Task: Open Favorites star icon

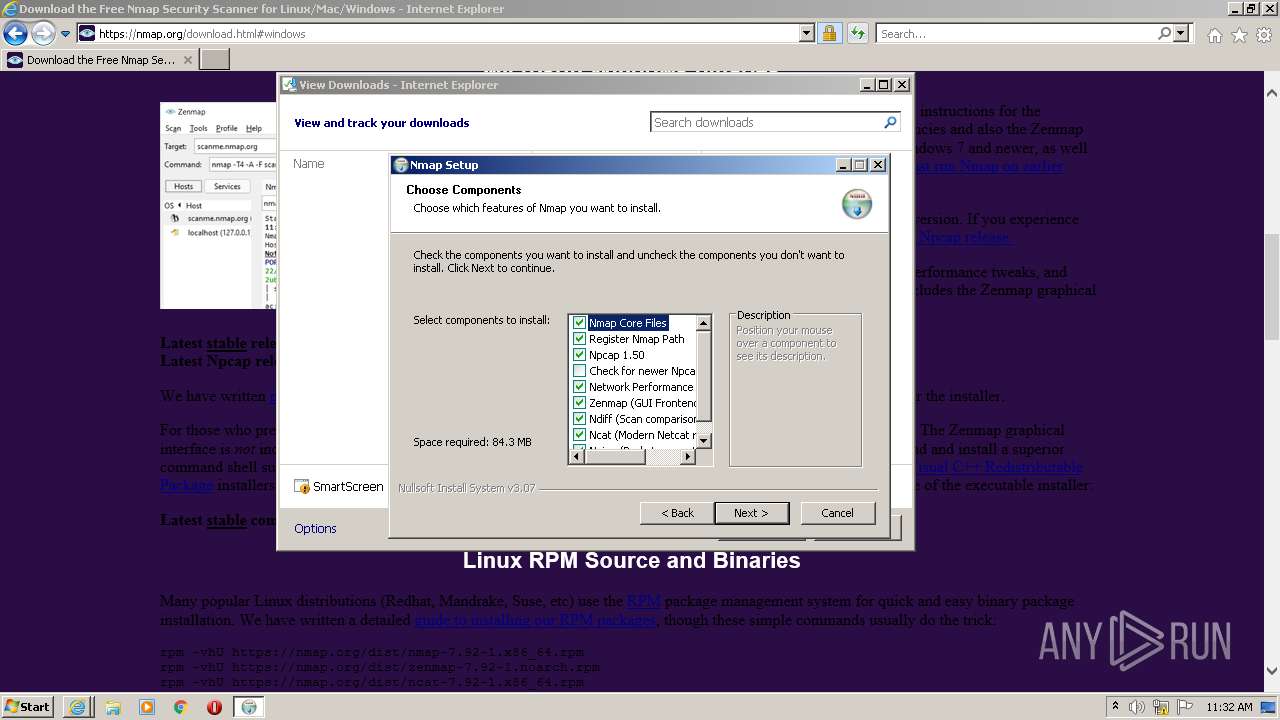Action: pos(1239,35)
